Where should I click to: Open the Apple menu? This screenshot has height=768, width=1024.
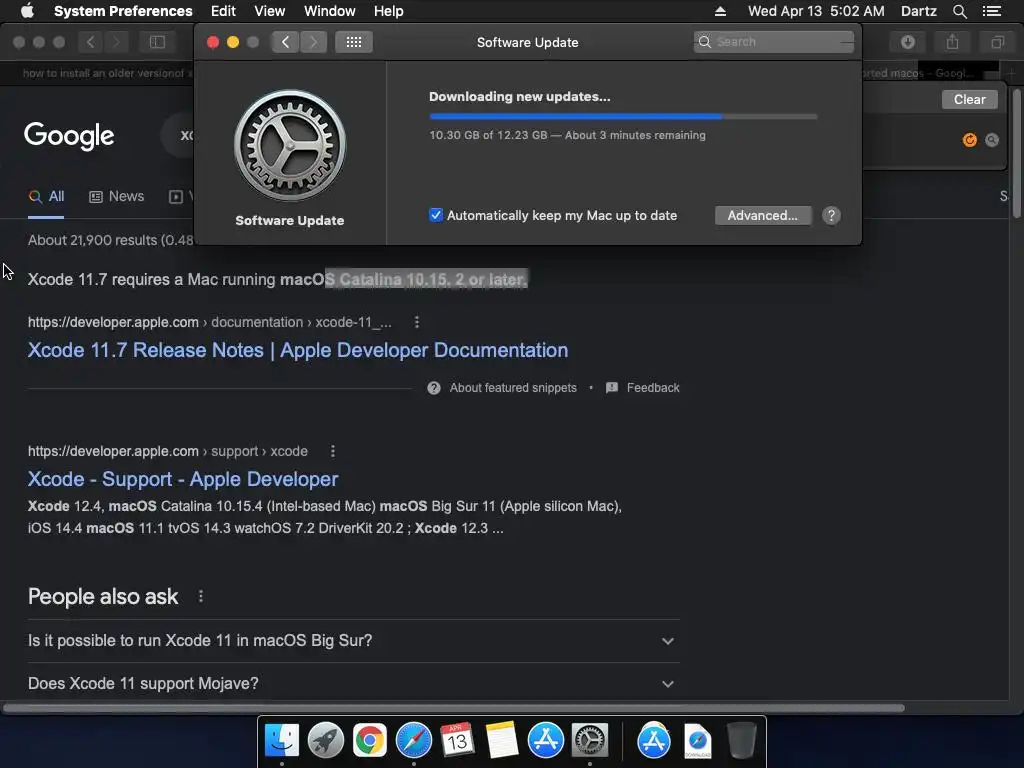[27, 11]
